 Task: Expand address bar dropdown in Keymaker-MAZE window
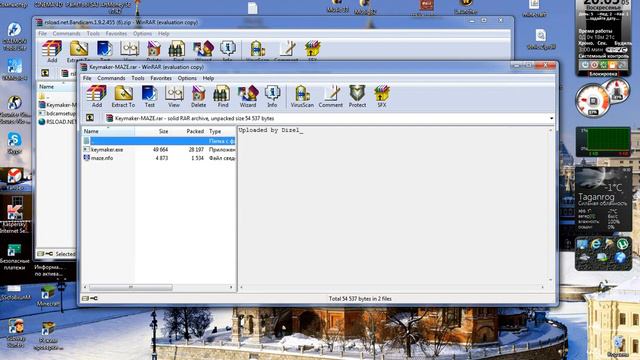click(551, 118)
